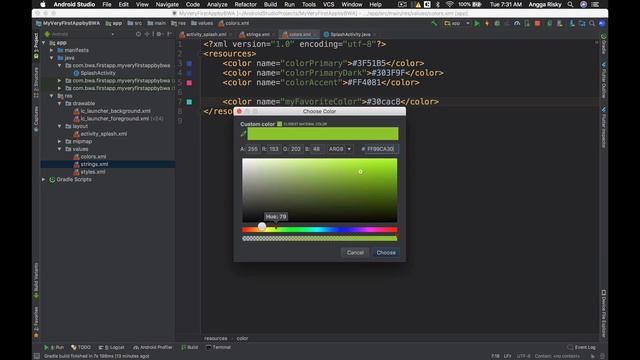The height and width of the screenshot is (360, 640).
Task: Click the green G value field
Action: click(x=296, y=149)
